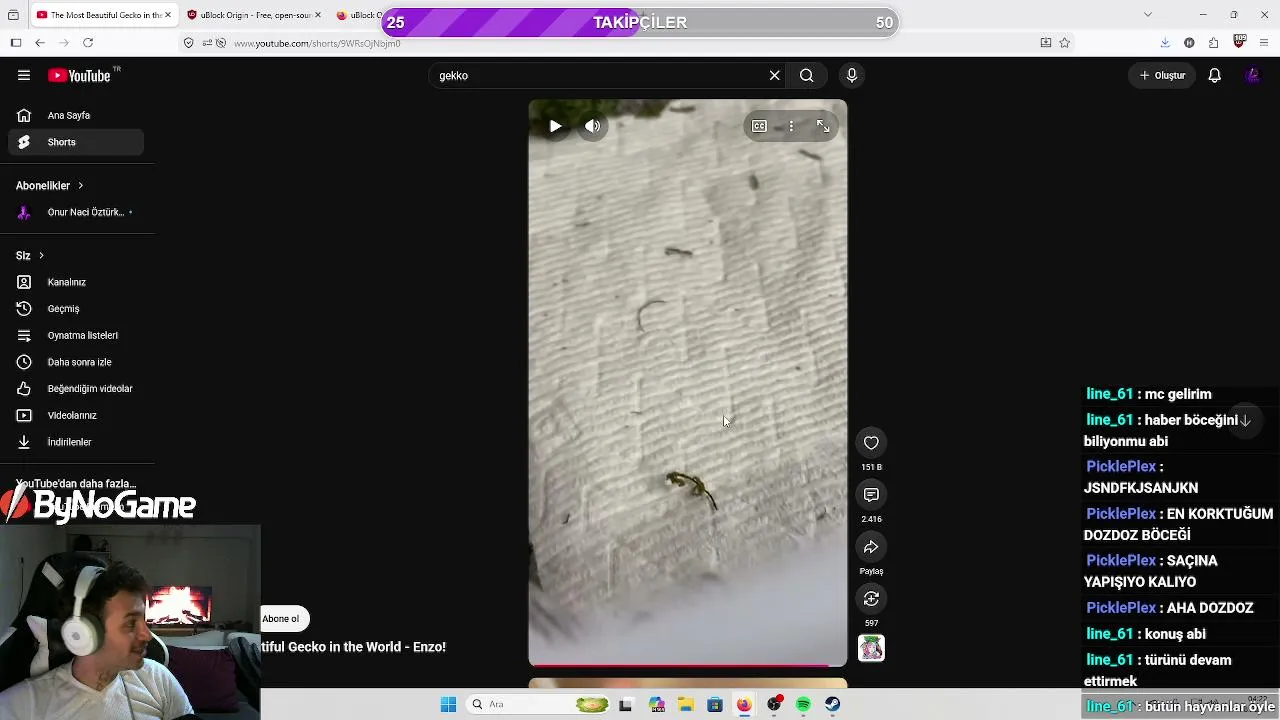Image resolution: width=1280 pixels, height=720 pixels.
Task: Open File Explorer from the taskbar
Action: pos(686,705)
